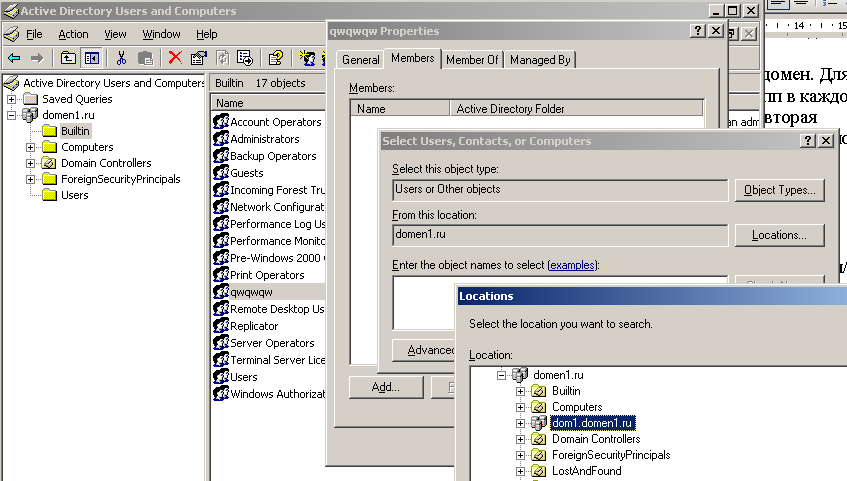Click the Up one level folder icon
Screen dimensions: 847x481
(x=68, y=58)
